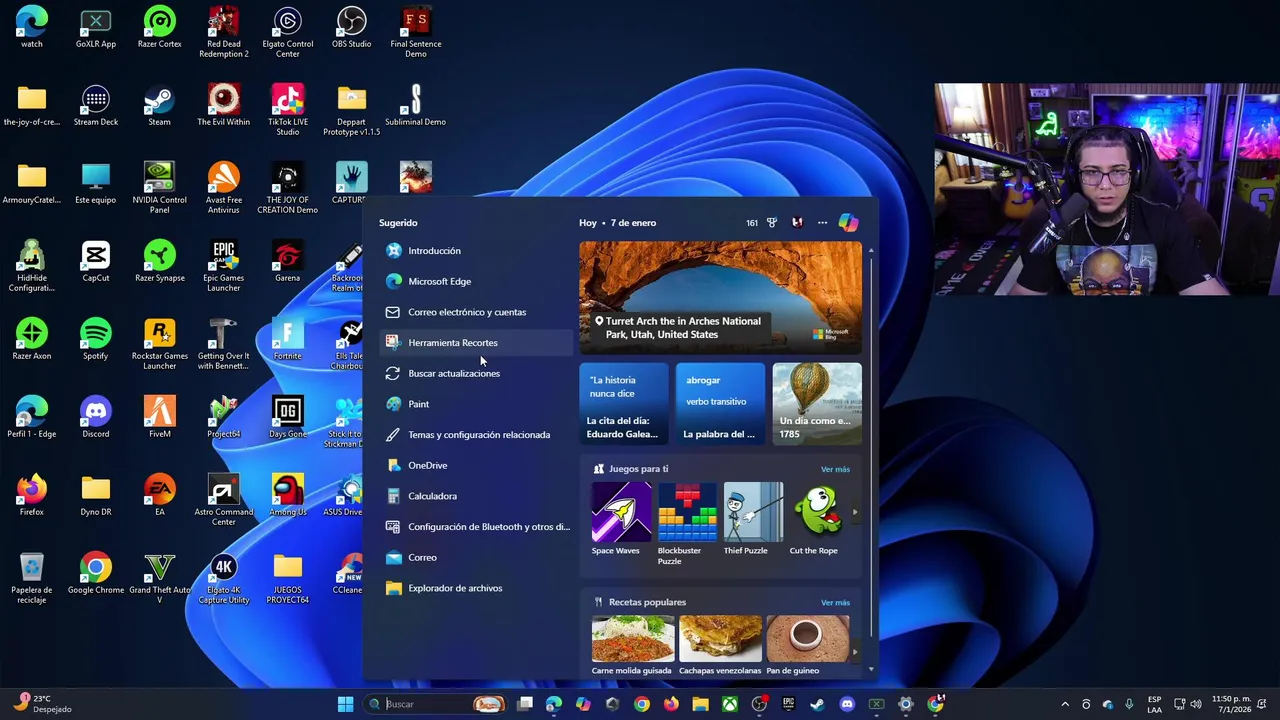Click the profile avatar in search panel header
Image resolution: width=1280 pixels, height=720 pixels.
797,223
